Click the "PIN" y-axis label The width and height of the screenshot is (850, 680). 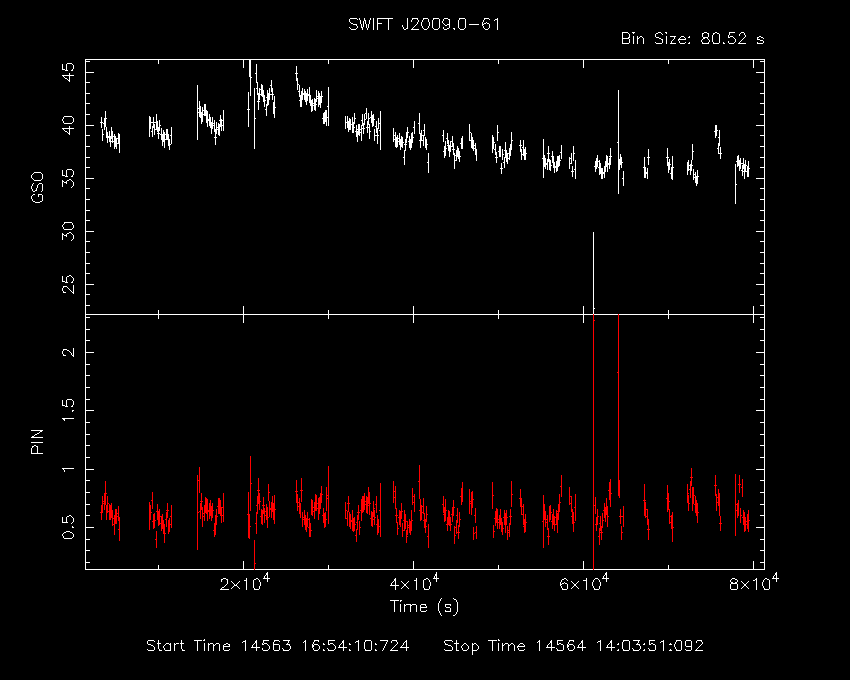(37, 441)
